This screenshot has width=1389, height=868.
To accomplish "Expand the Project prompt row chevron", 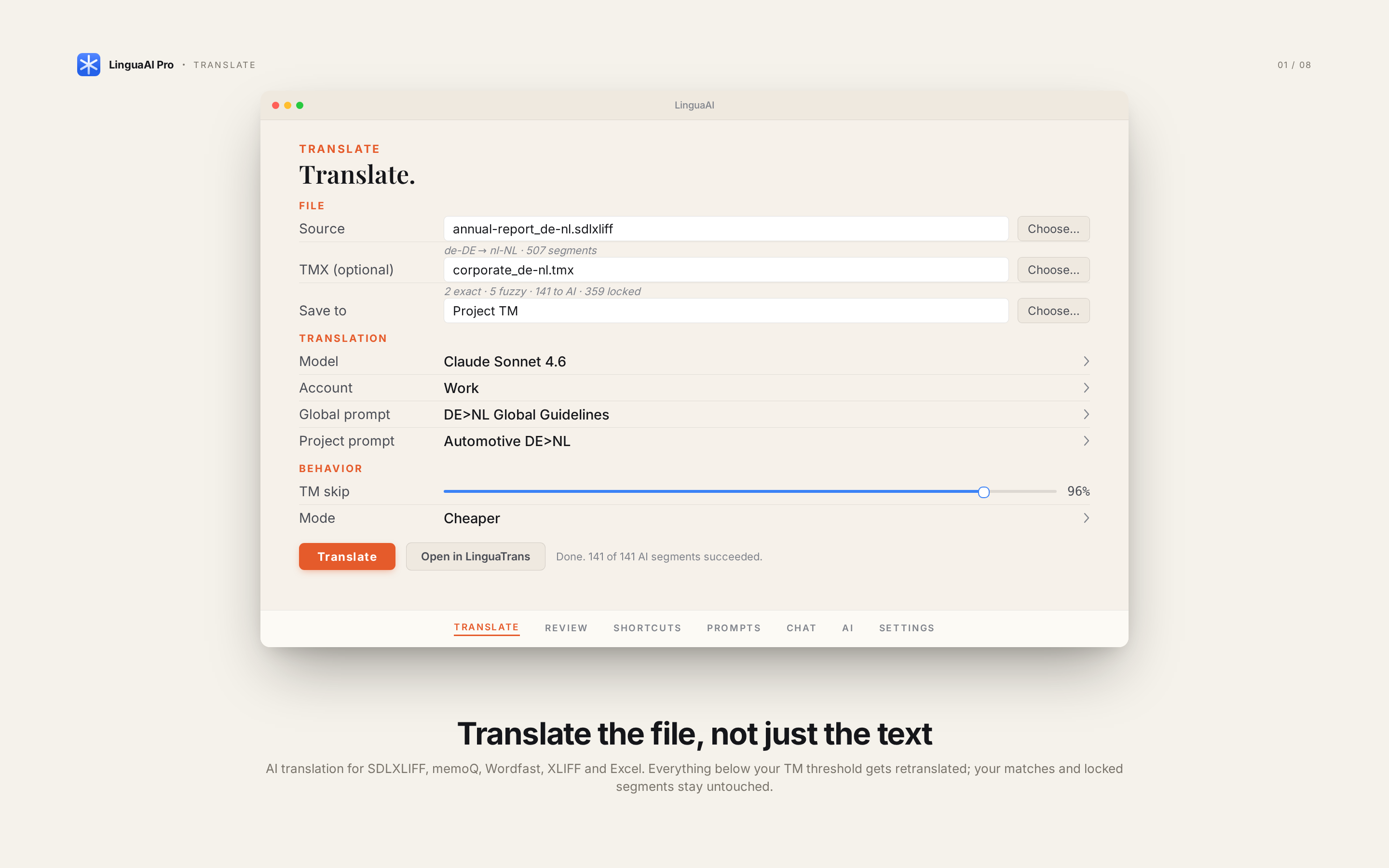I will (1086, 441).
